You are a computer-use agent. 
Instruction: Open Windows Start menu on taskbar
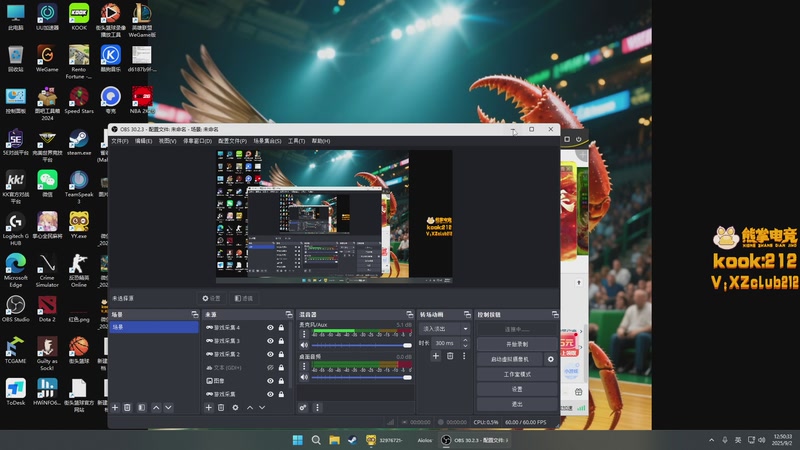(x=297, y=440)
